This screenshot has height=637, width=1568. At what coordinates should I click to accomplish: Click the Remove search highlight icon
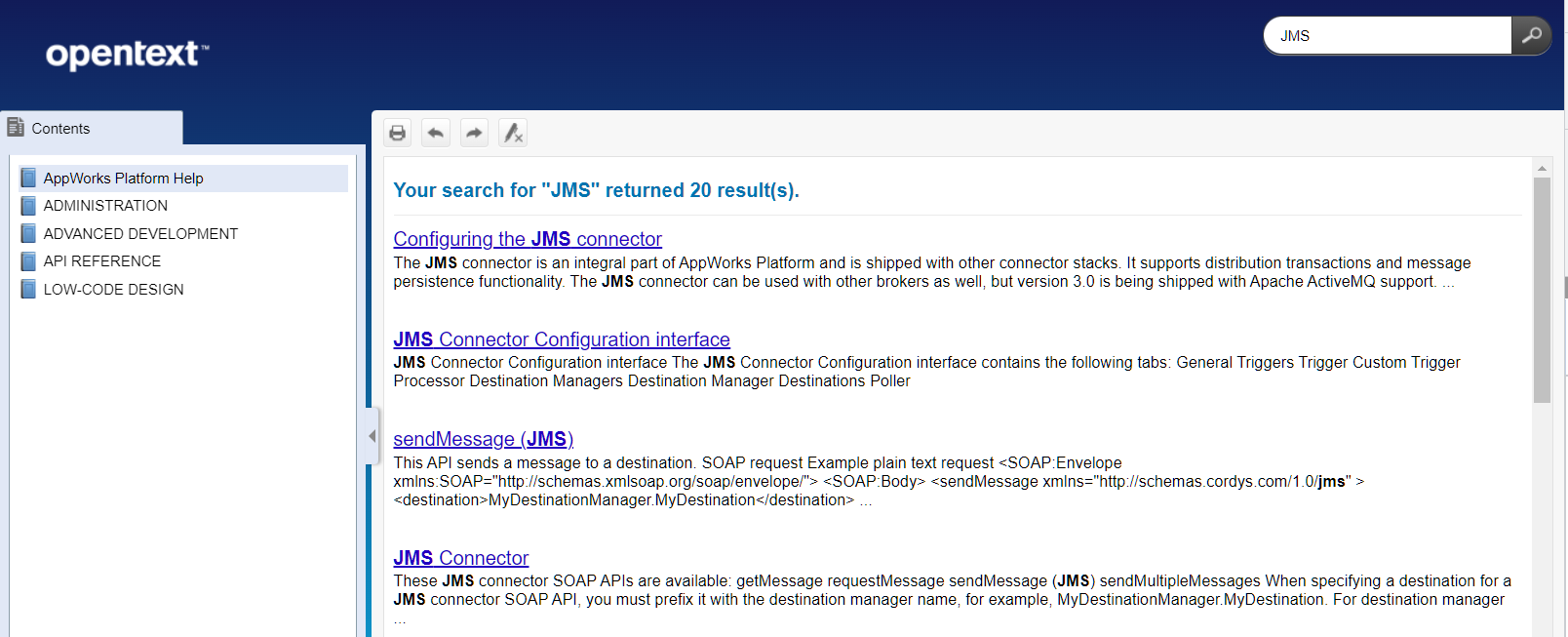pyautogui.click(x=513, y=133)
